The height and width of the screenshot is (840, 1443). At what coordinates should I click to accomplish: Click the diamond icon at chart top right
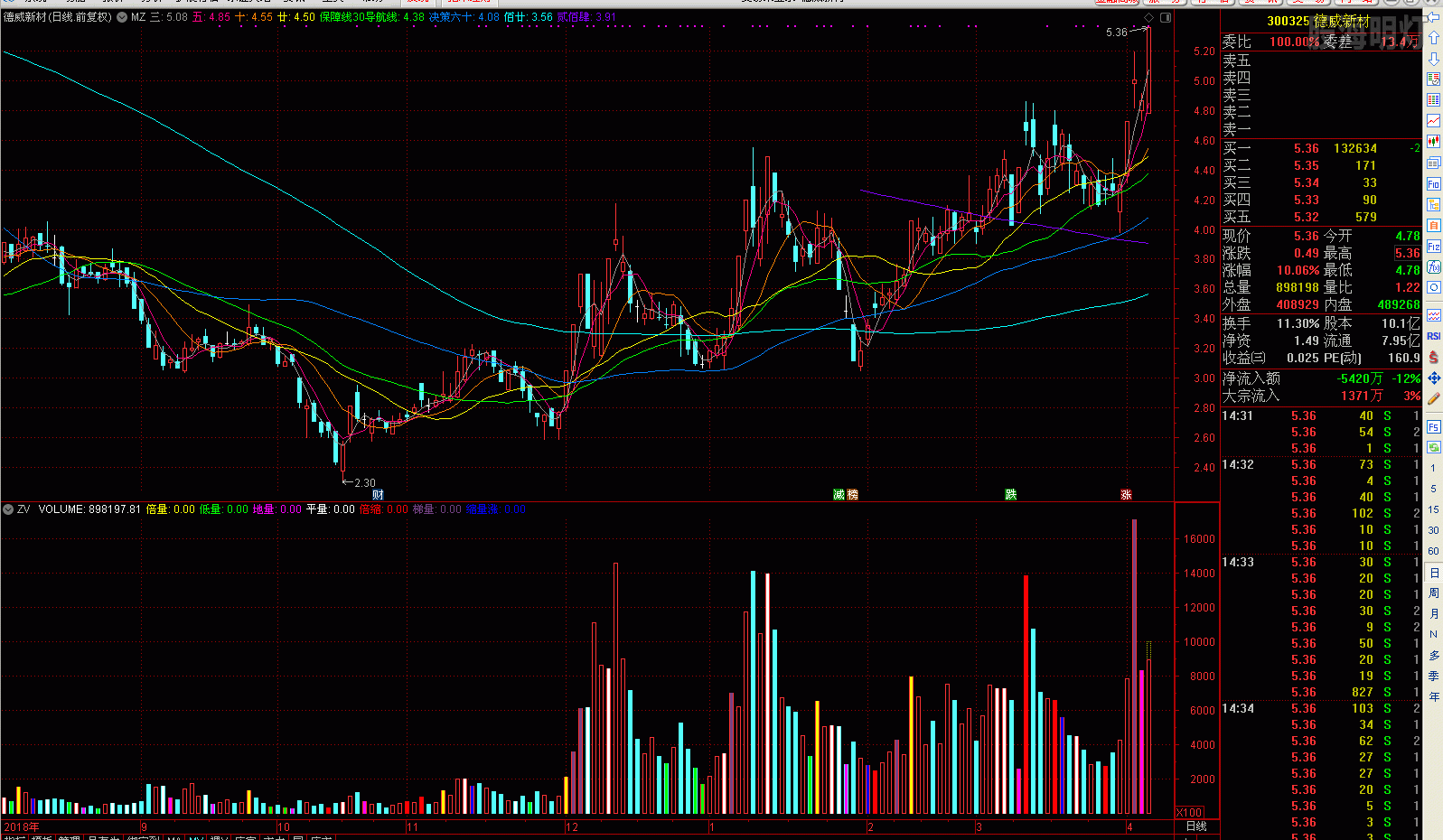tap(1149, 17)
